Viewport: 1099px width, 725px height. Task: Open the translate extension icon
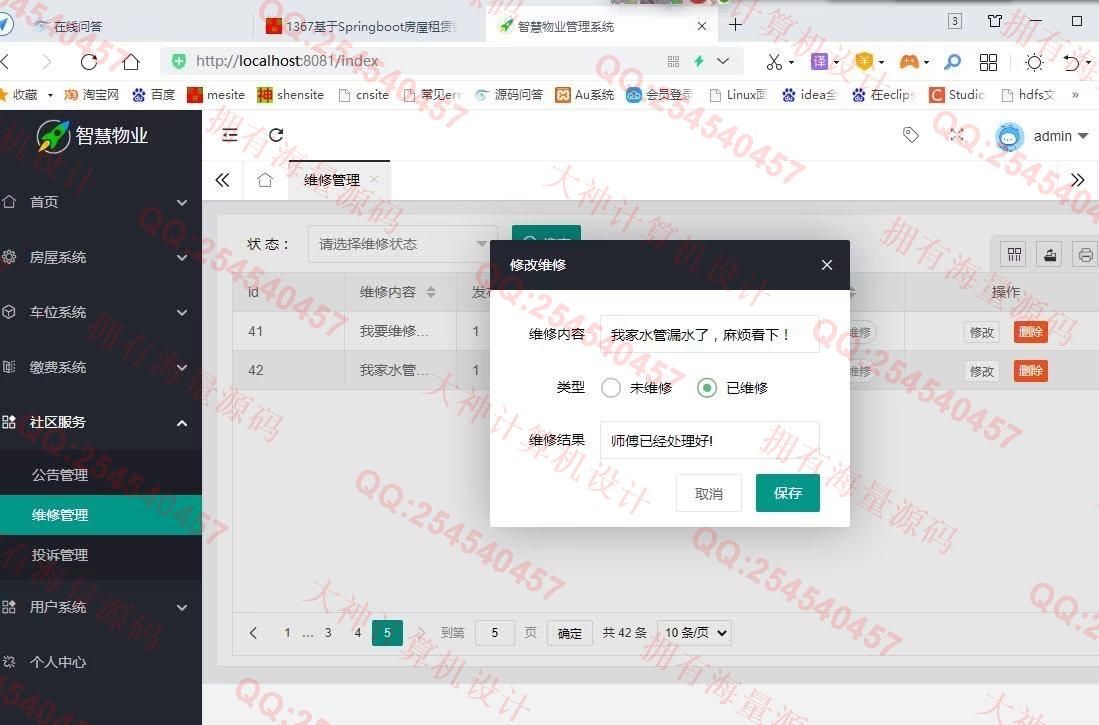tap(819, 62)
